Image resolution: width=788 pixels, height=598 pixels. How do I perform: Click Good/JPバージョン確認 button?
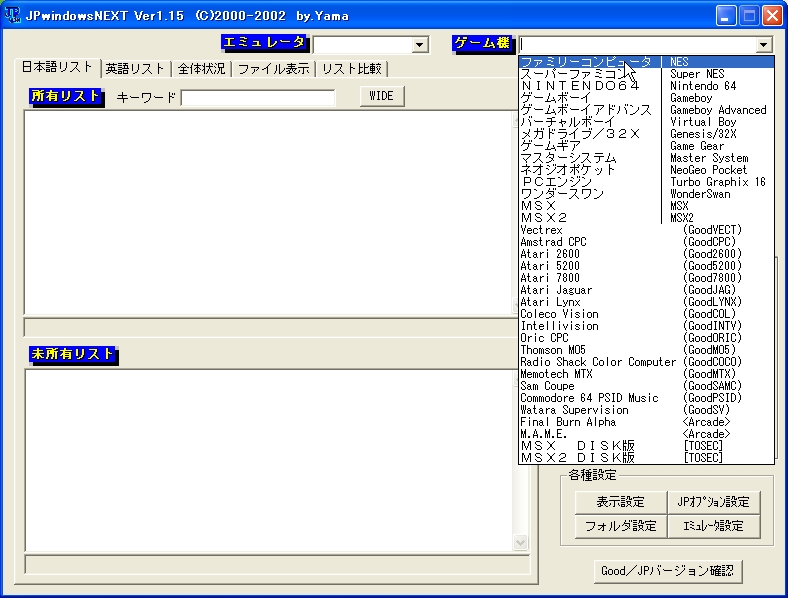[667, 571]
